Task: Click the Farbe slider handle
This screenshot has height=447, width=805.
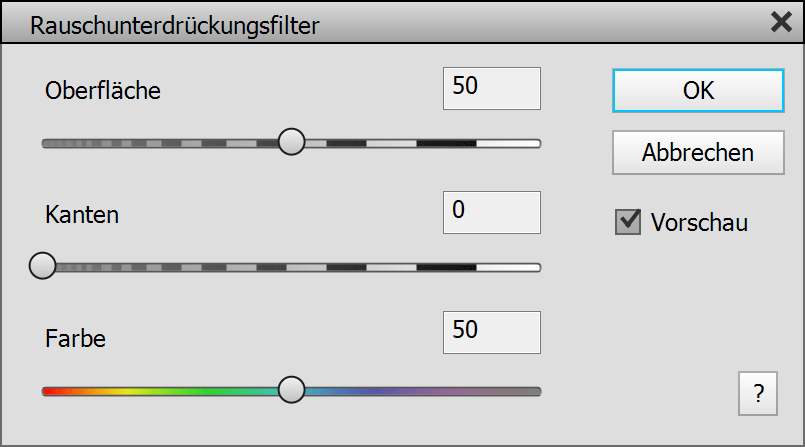Action: pyautogui.click(x=291, y=390)
